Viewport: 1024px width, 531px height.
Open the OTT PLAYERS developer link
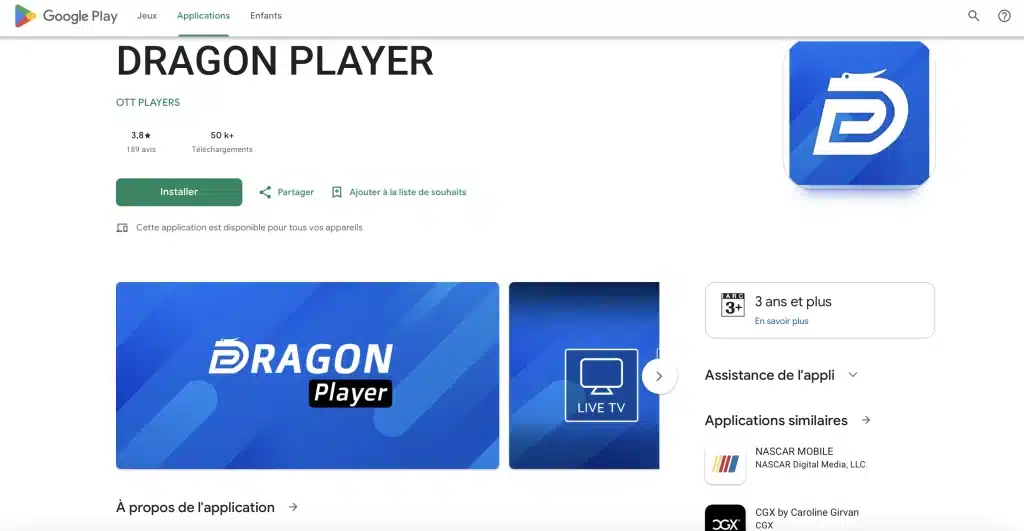148,103
